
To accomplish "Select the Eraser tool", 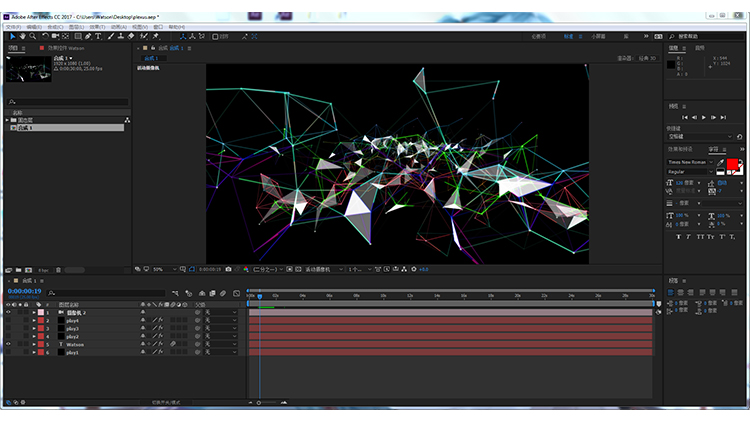I will 131,36.
